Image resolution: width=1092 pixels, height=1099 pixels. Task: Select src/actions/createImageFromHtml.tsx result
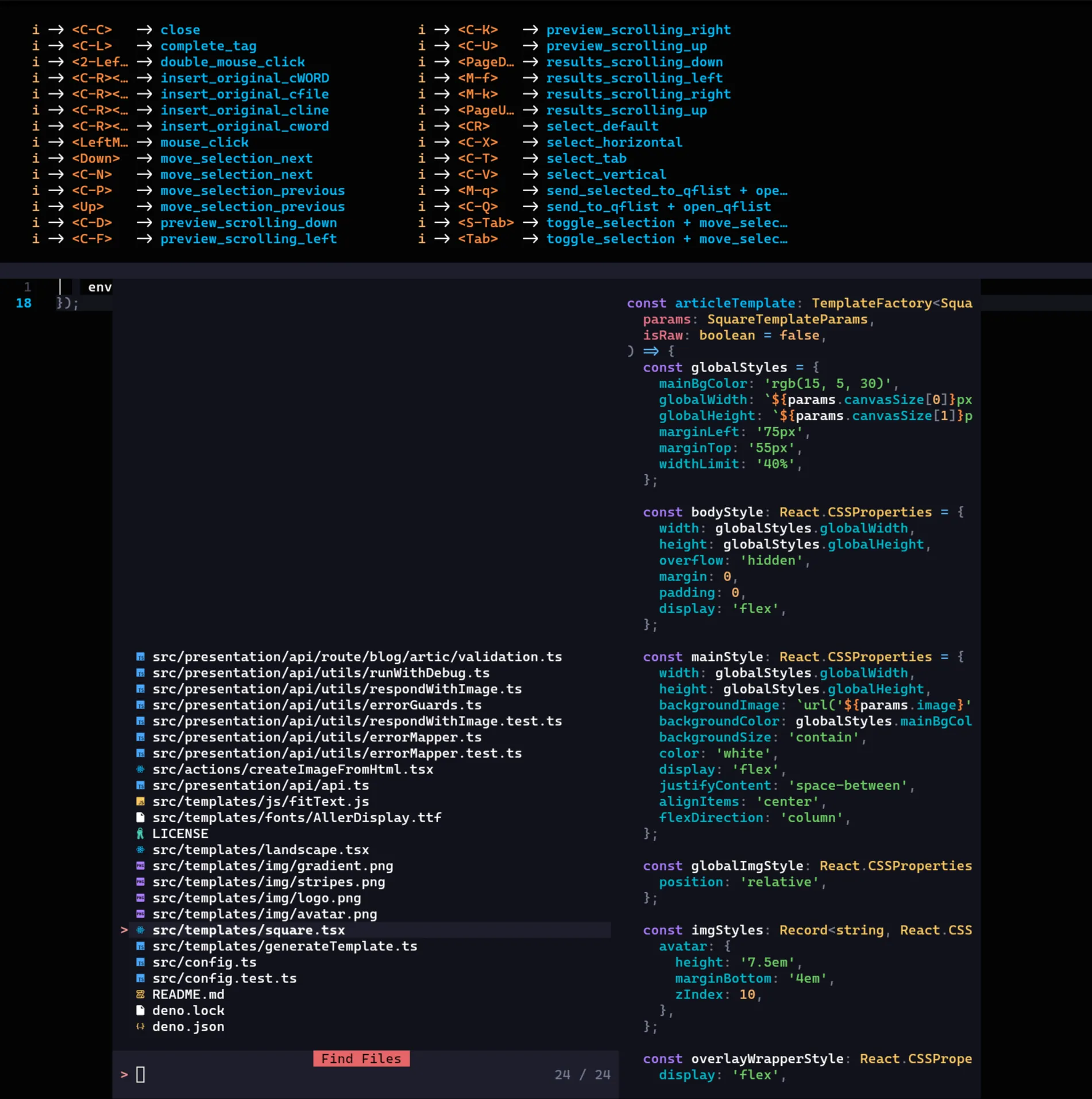coord(292,769)
